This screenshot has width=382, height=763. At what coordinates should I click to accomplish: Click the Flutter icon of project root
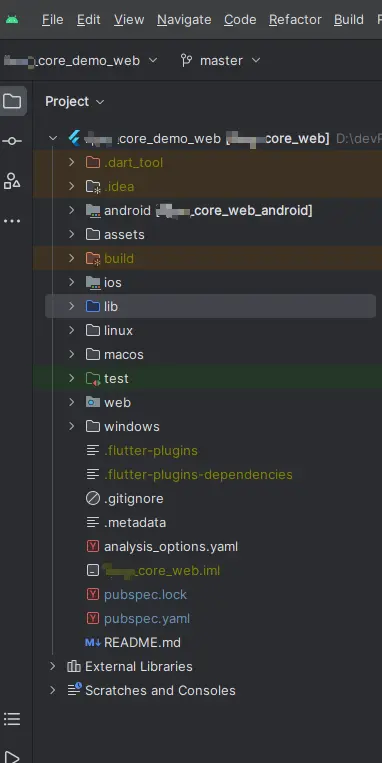pyautogui.click(x=74, y=138)
